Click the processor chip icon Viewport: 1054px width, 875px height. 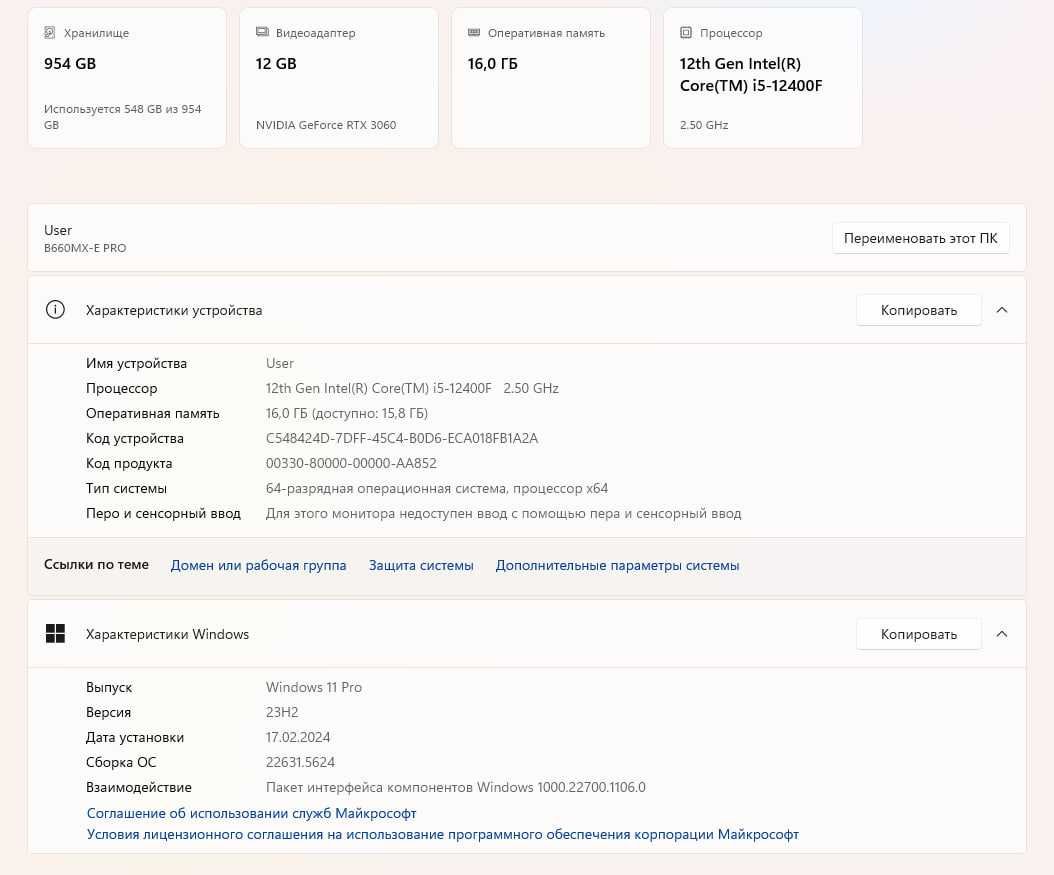pyautogui.click(x=686, y=32)
